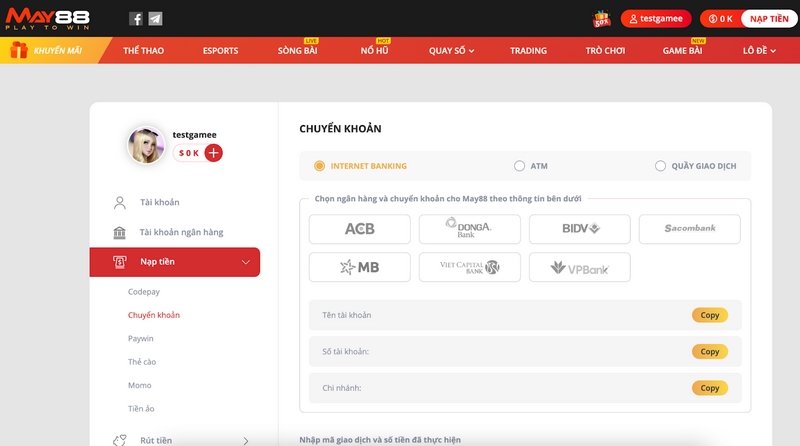Expand the Quay số dropdown menu
The image size is (800, 446).
(451, 50)
